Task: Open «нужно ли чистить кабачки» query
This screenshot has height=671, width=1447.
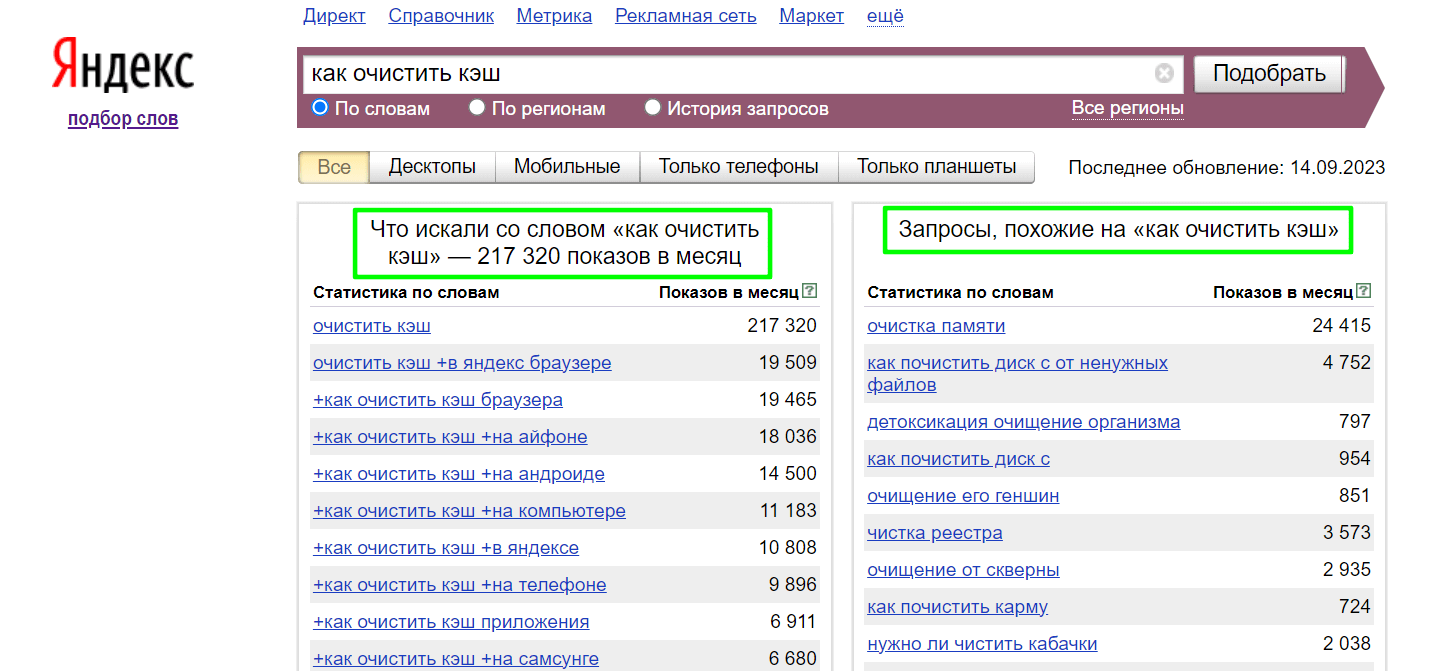Action: click(x=982, y=644)
